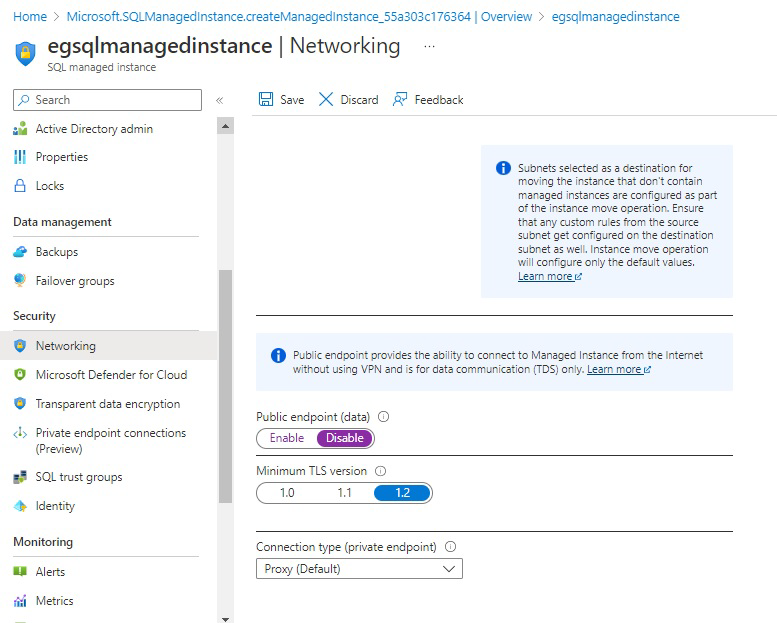Open createManagedInstance Overview breadcrumb
Screen dimensions: 777x623
[299, 16]
